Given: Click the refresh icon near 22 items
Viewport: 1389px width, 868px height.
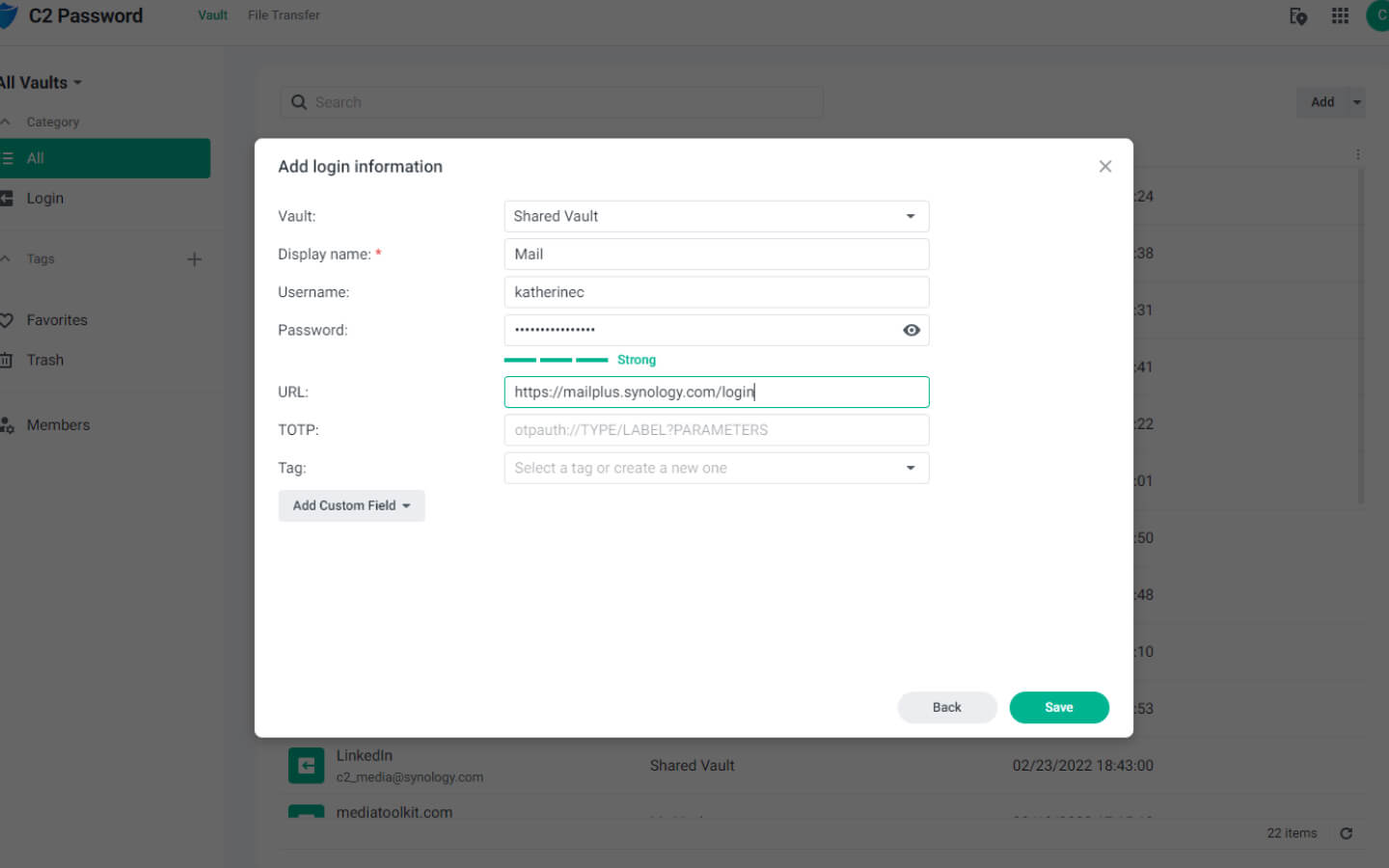Looking at the screenshot, I should [x=1347, y=833].
